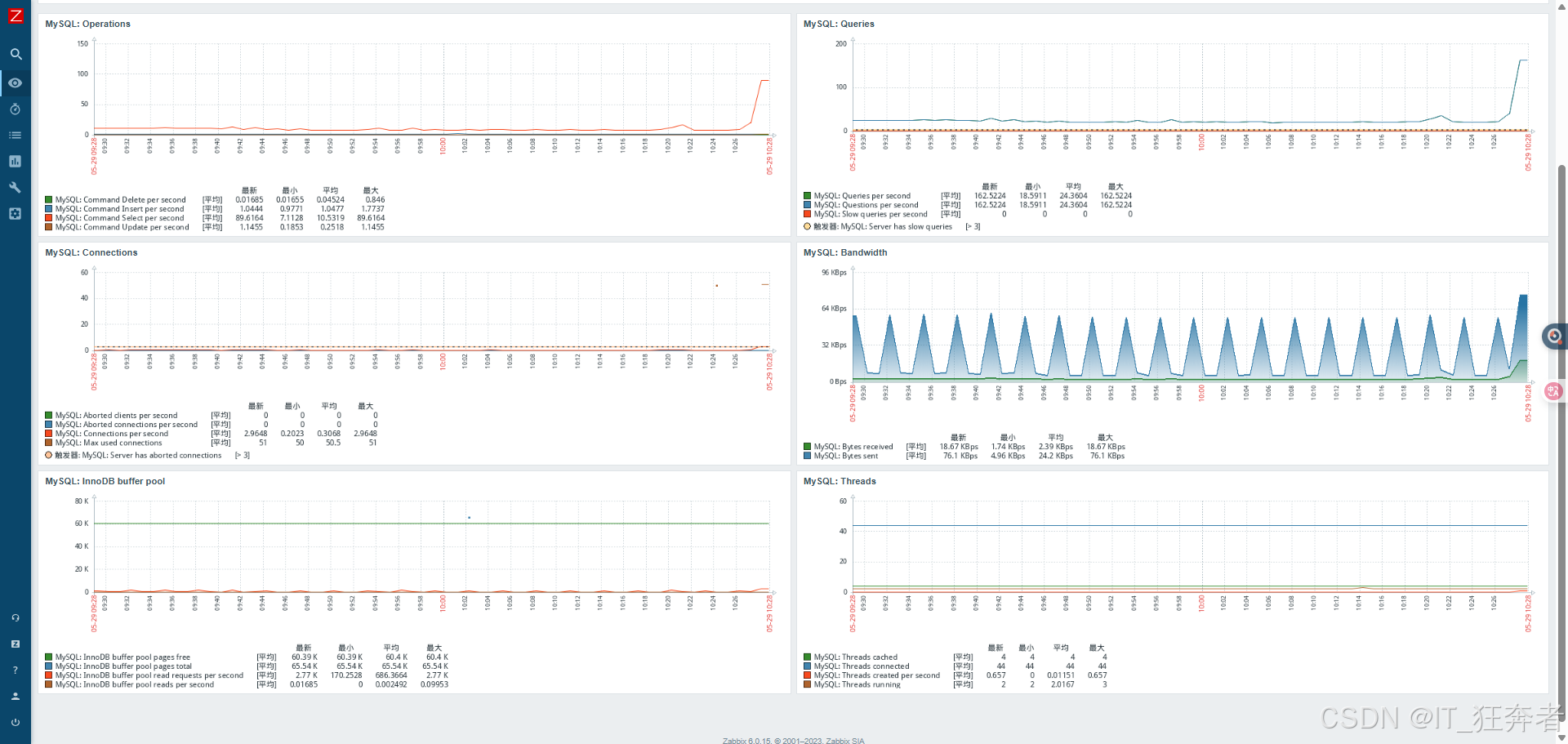Click the 89.6164 latest Command Select value

tap(249, 218)
